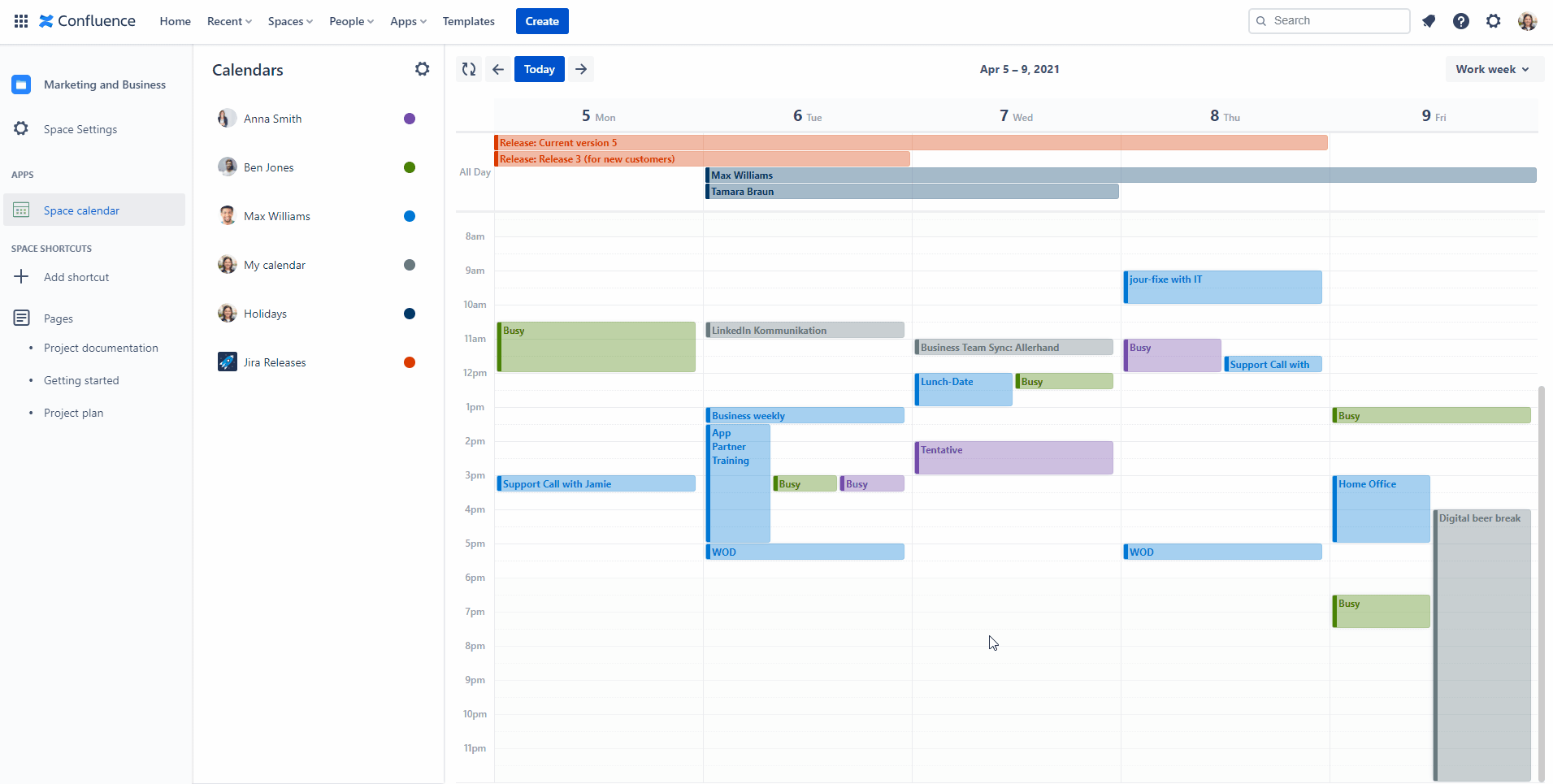Open calendar settings with the gear icon

pos(422,69)
